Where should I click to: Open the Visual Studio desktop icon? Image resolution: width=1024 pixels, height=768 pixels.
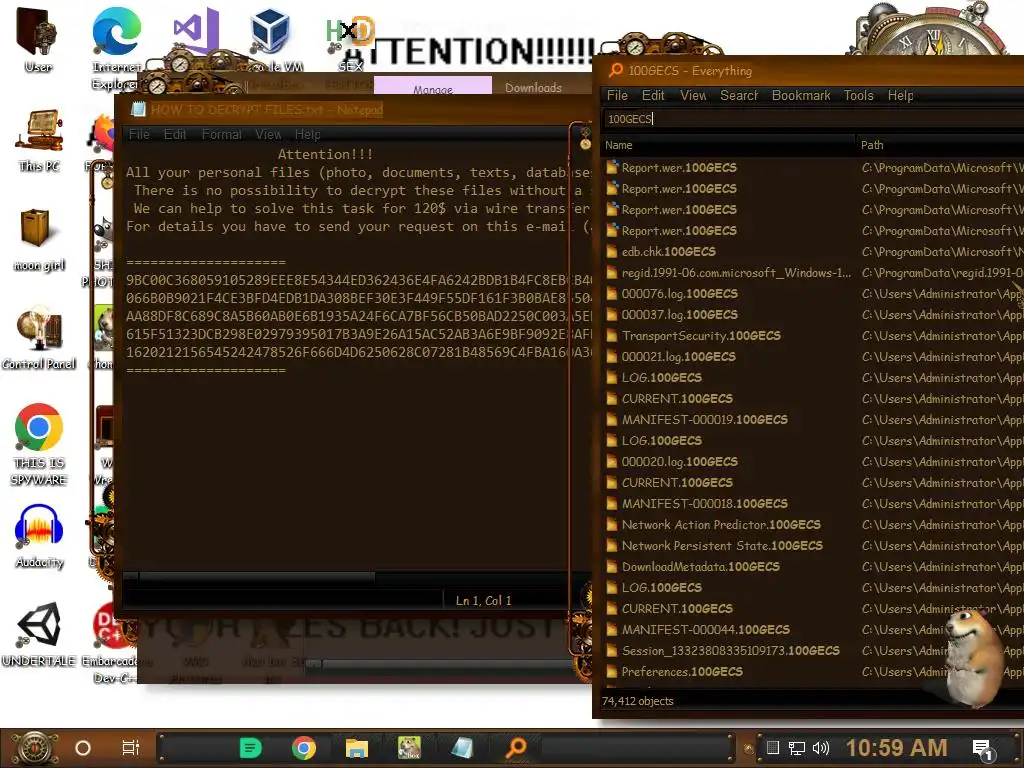point(196,29)
